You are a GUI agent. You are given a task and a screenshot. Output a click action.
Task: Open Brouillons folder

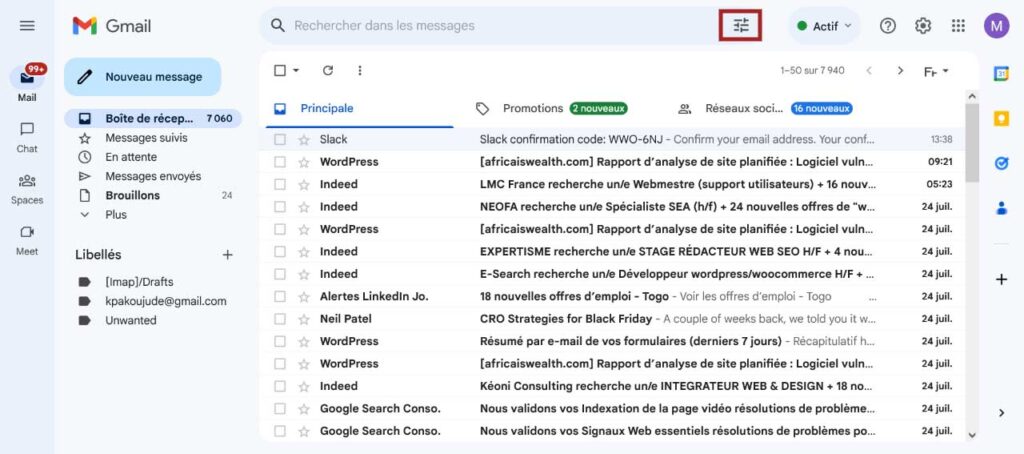pos(153,195)
